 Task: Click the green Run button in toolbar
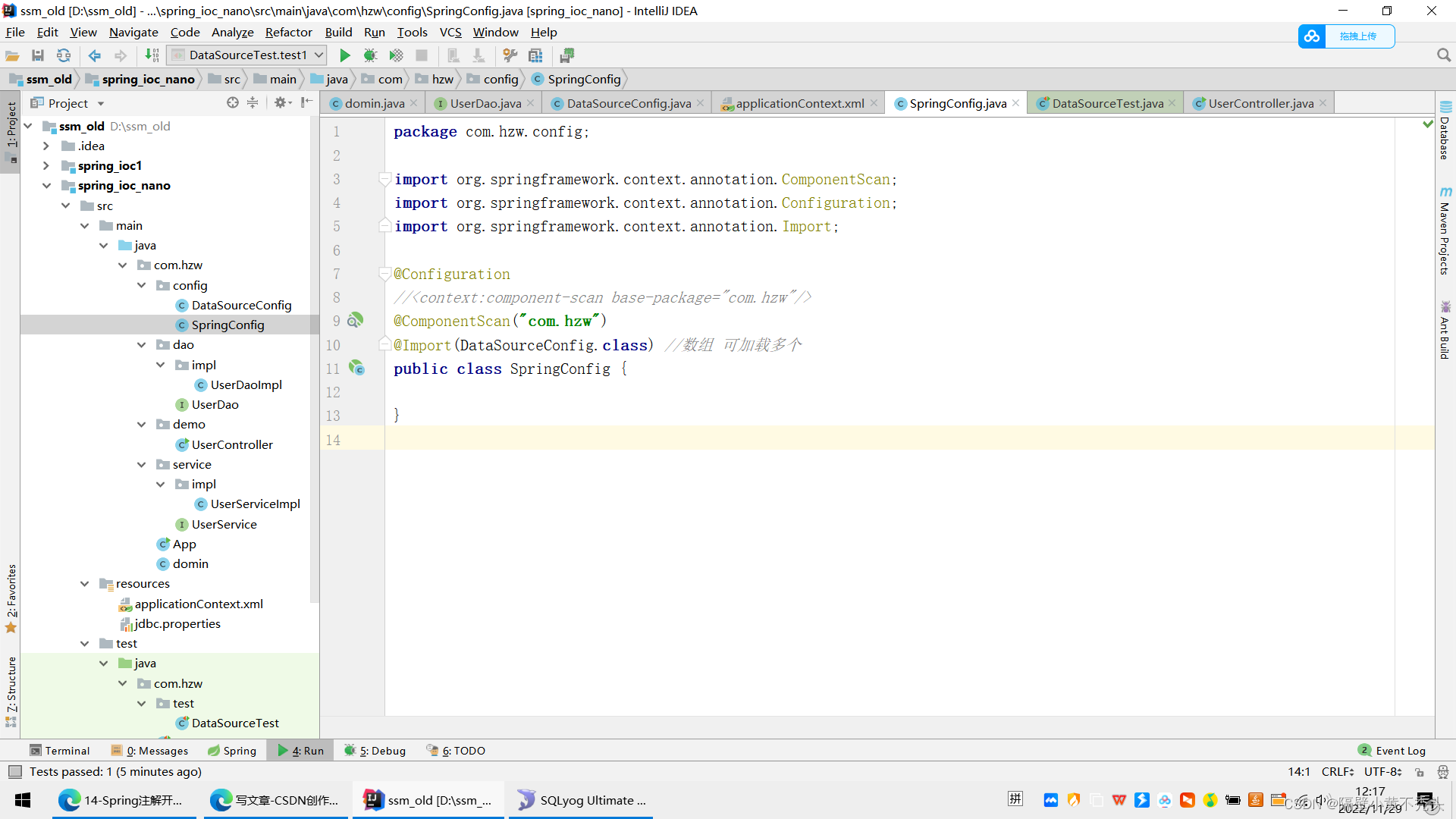(x=345, y=55)
